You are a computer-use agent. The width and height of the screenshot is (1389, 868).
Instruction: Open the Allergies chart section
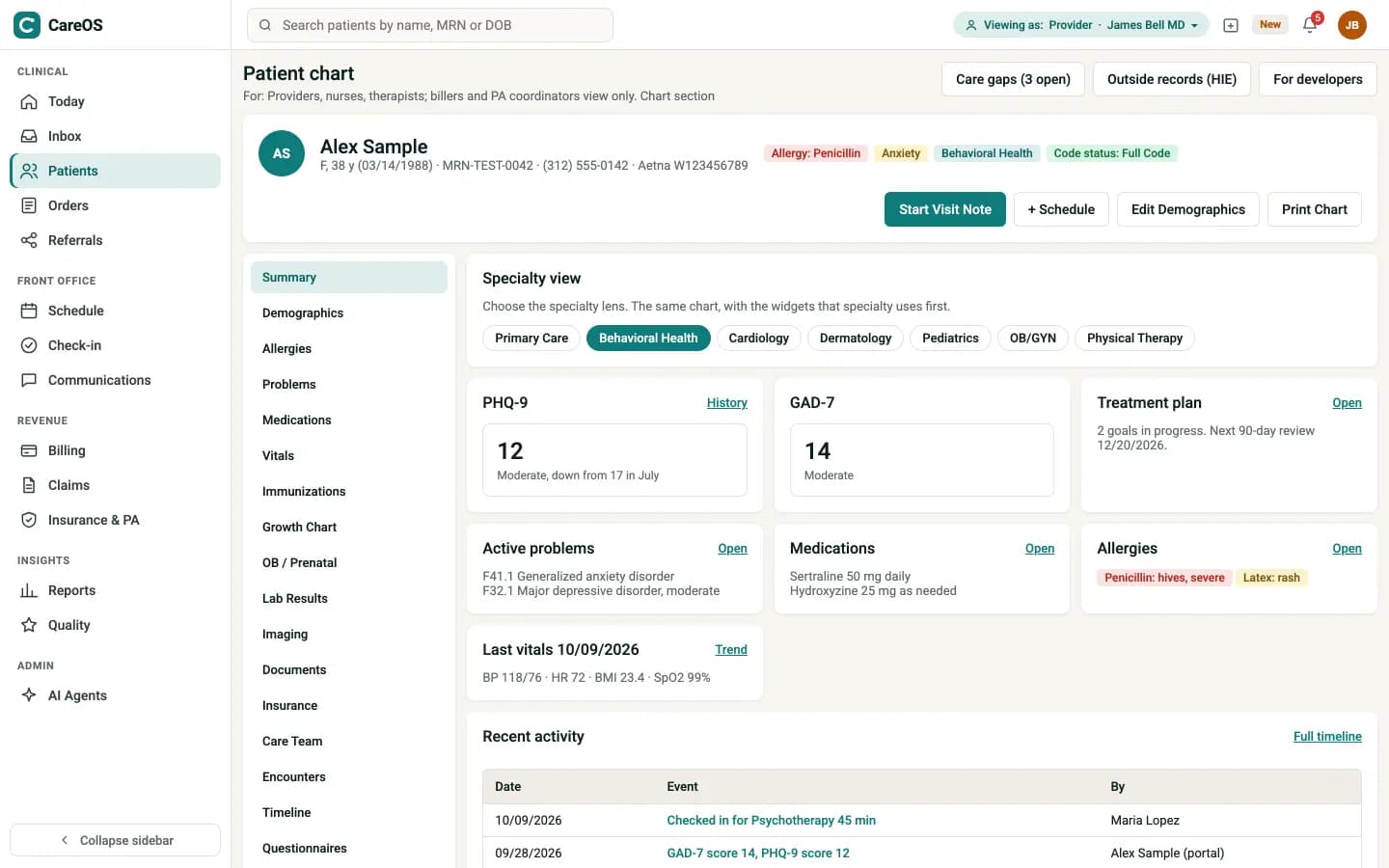point(349,349)
